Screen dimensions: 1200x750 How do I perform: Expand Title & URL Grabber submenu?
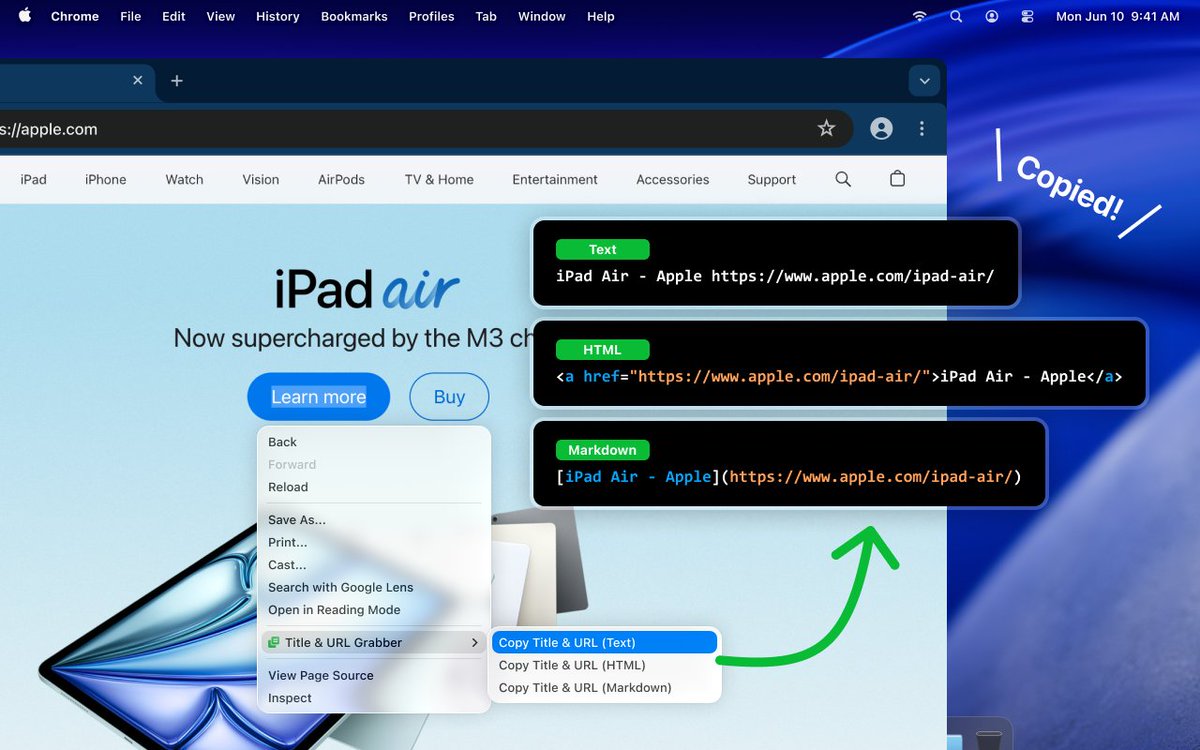coord(374,643)
